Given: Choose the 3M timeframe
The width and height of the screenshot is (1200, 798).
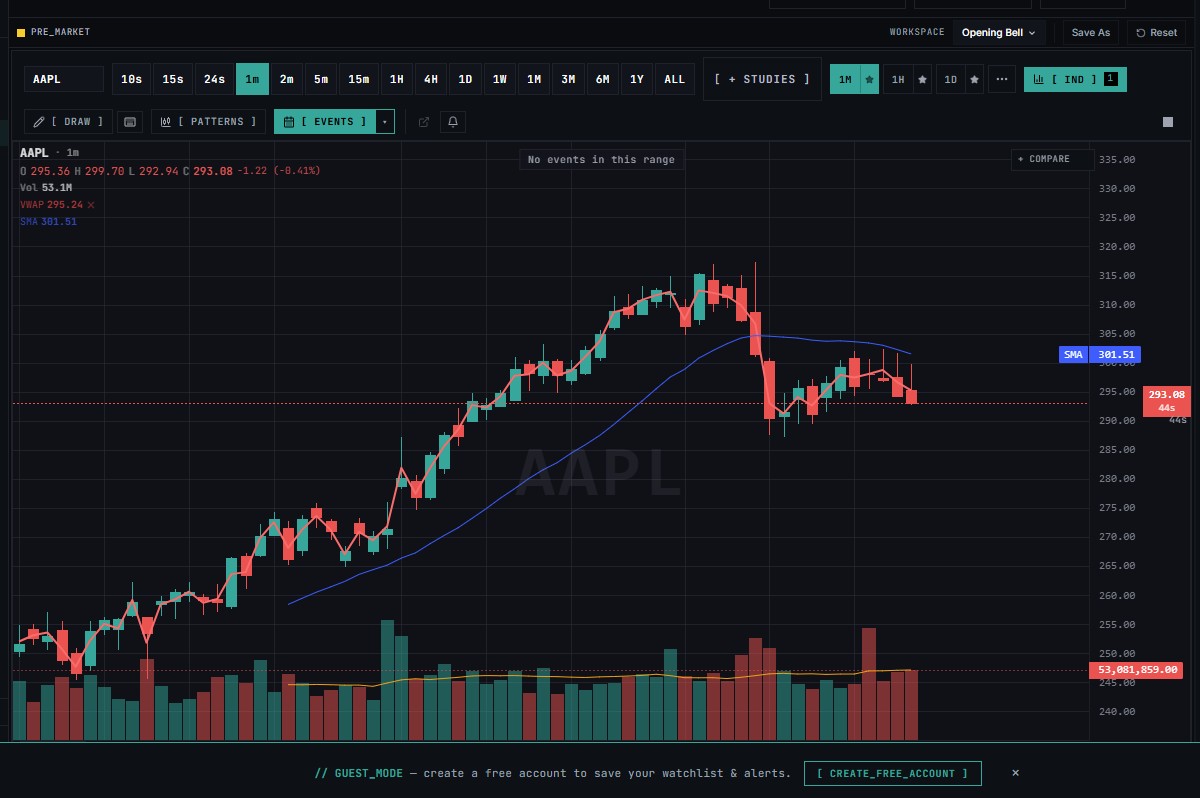Looking at the screenshot, I should [x=568, y=79].
